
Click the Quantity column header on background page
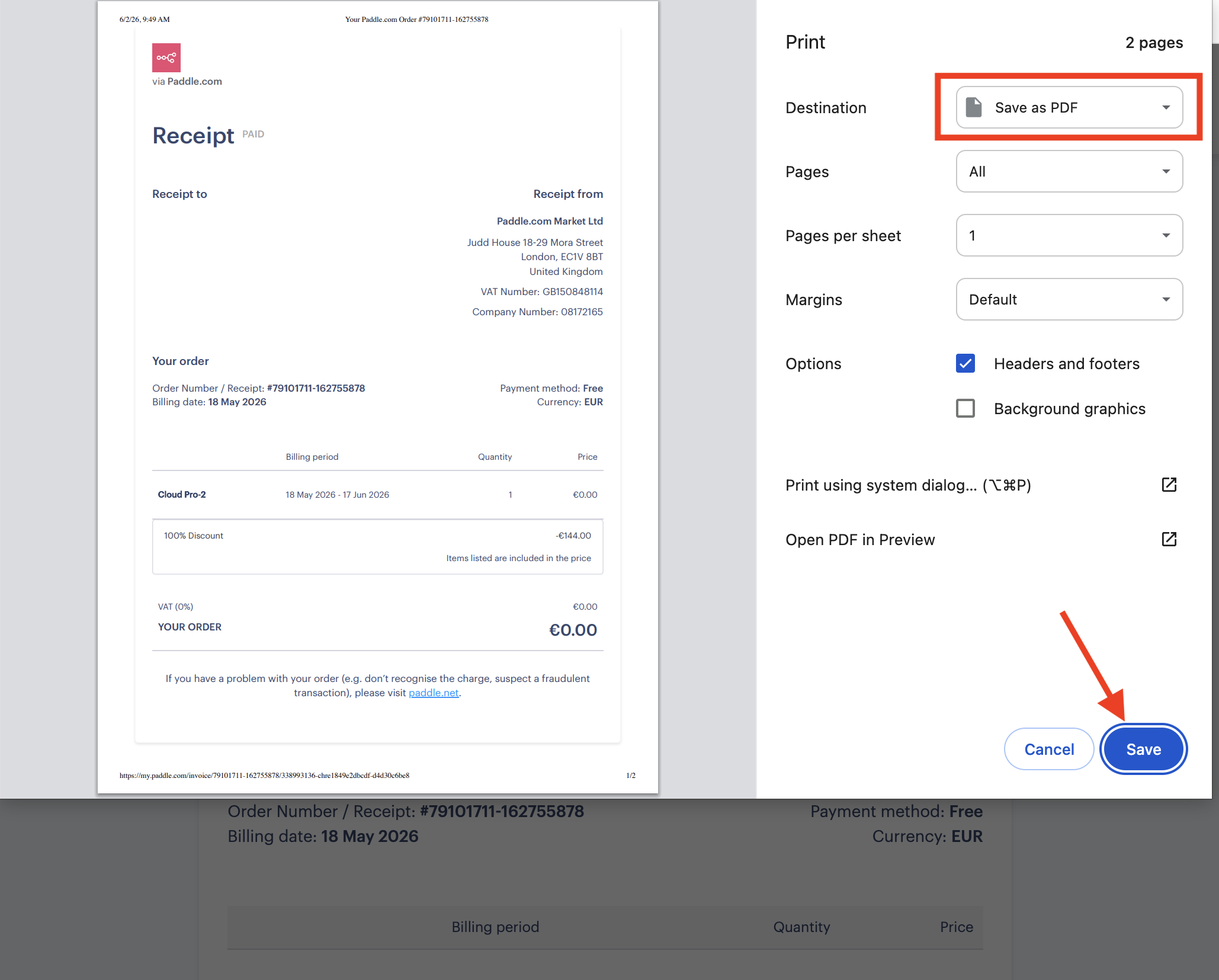pyautogui.click(x=801, y=927)
